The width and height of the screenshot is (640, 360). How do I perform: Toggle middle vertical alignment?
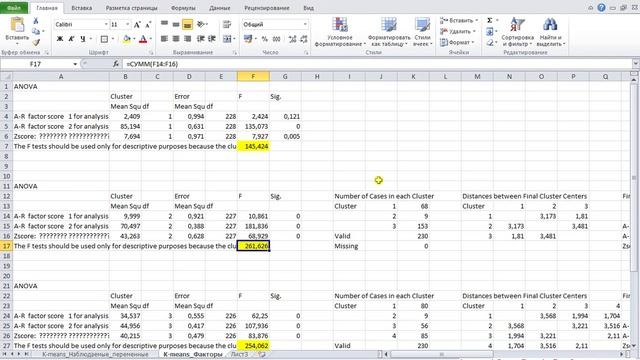pyautogui.click(x=176, y=24)
